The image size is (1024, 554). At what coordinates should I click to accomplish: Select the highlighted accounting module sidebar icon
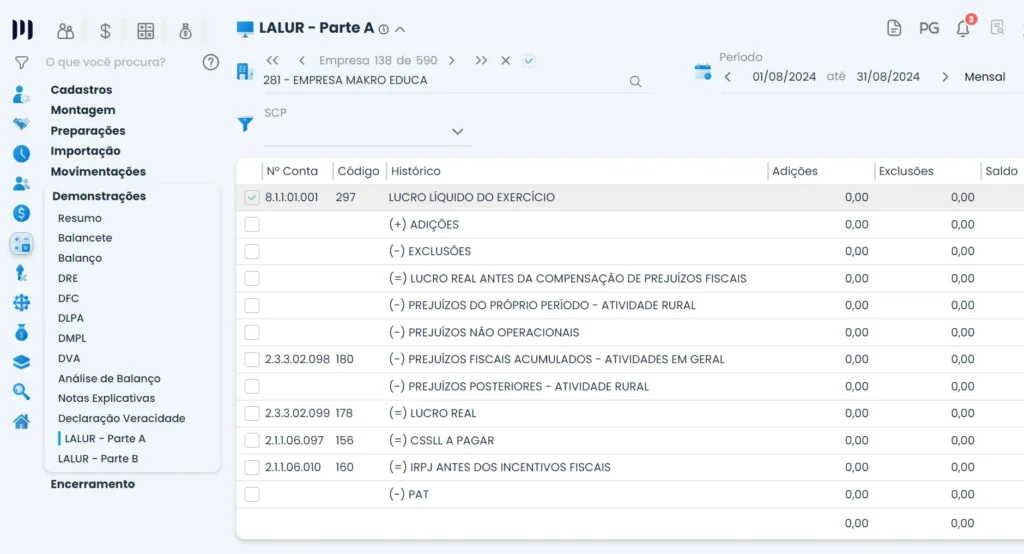point(22,244)
